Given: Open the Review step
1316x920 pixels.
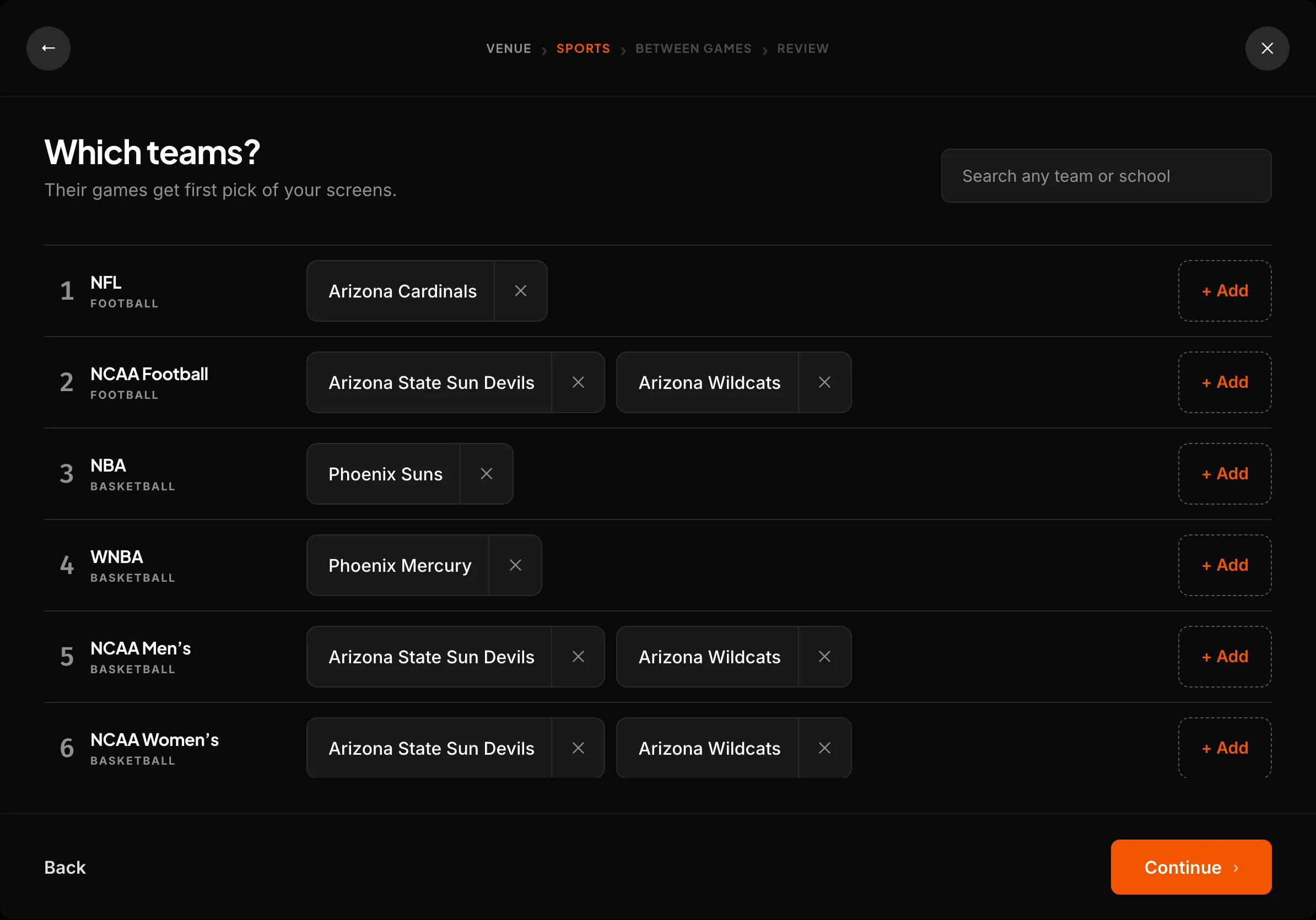Looking at the screenshot, I should [x=802, y=48].
